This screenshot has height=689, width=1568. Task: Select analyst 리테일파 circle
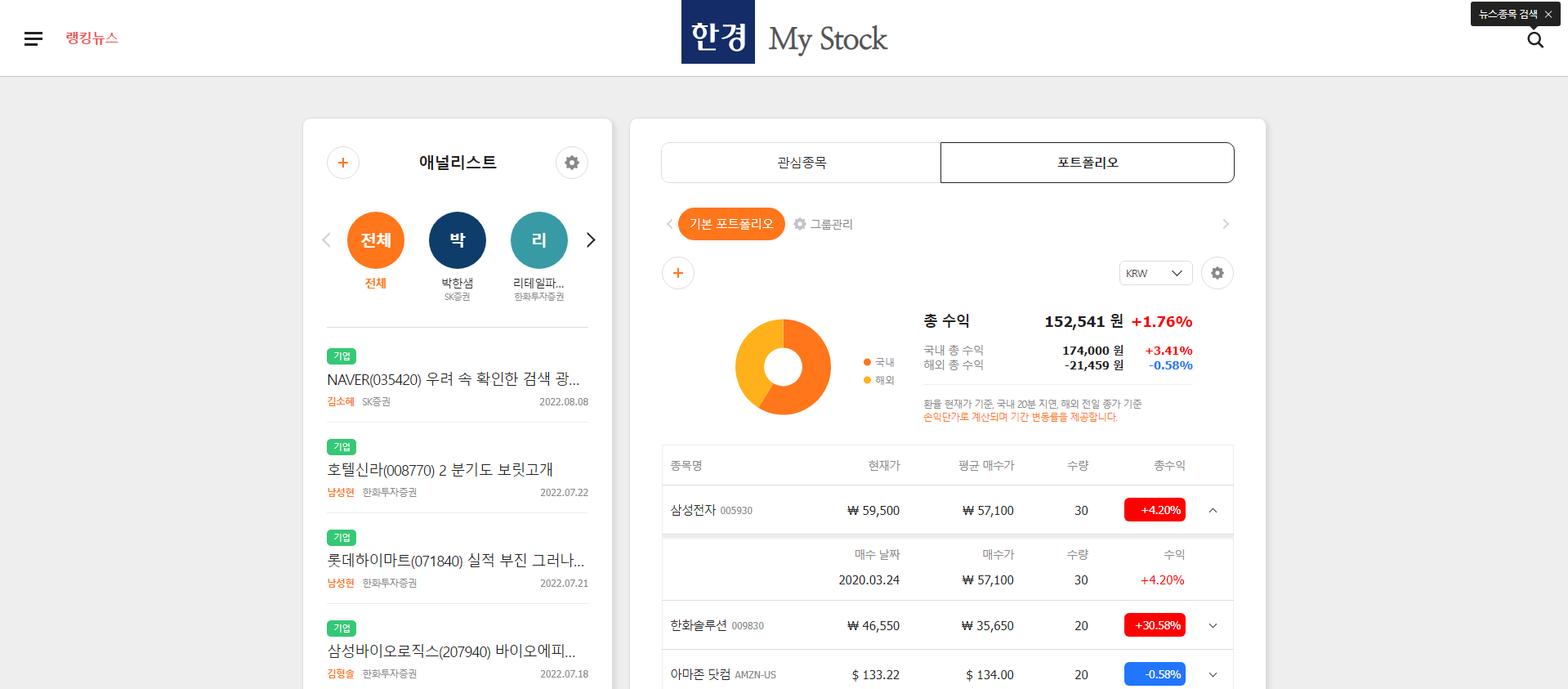point(539,240)
